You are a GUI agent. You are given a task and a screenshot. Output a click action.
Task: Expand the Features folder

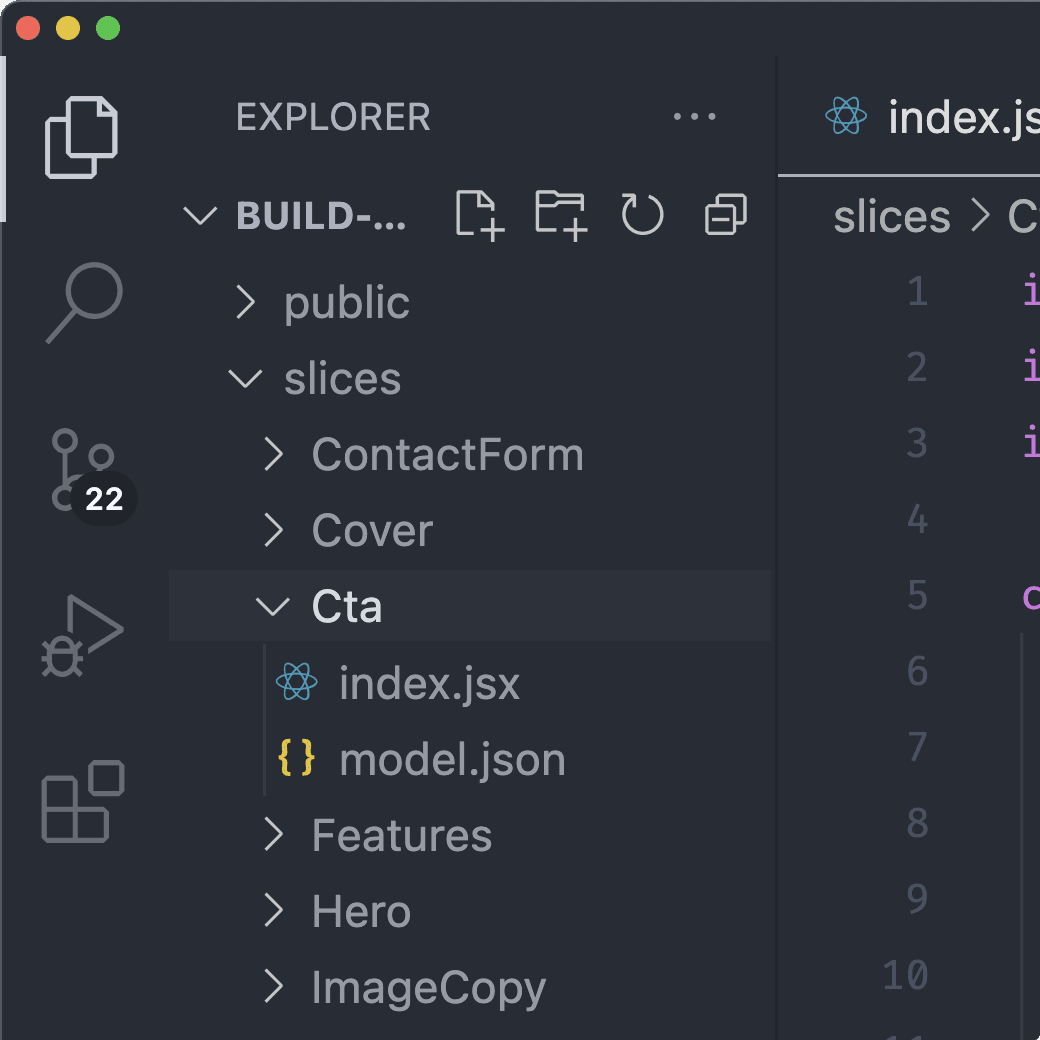pos(273,834)
